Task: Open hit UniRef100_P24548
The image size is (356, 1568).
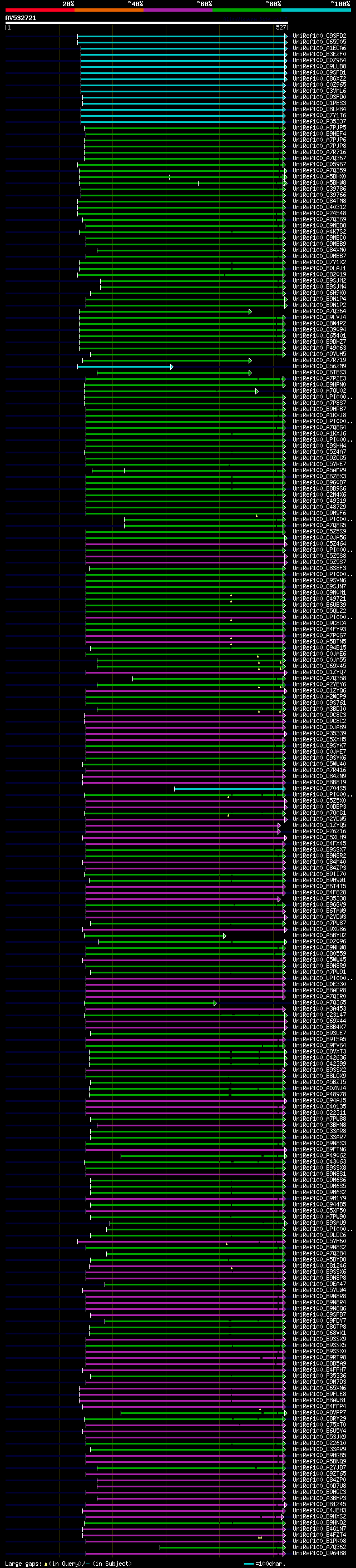Action: coord(319,213)
